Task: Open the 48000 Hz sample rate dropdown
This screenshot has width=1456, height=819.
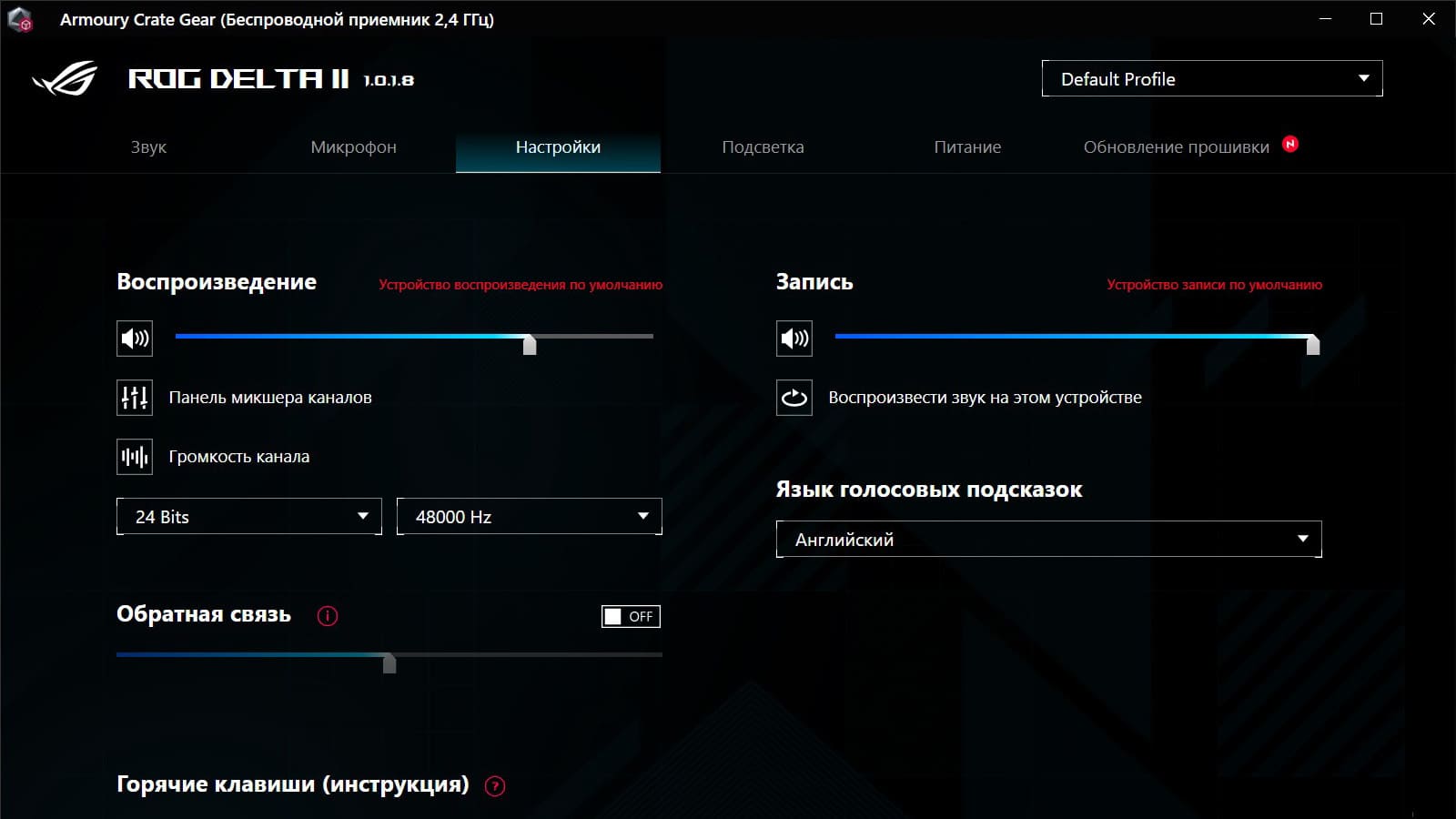Action: [530, 517]
